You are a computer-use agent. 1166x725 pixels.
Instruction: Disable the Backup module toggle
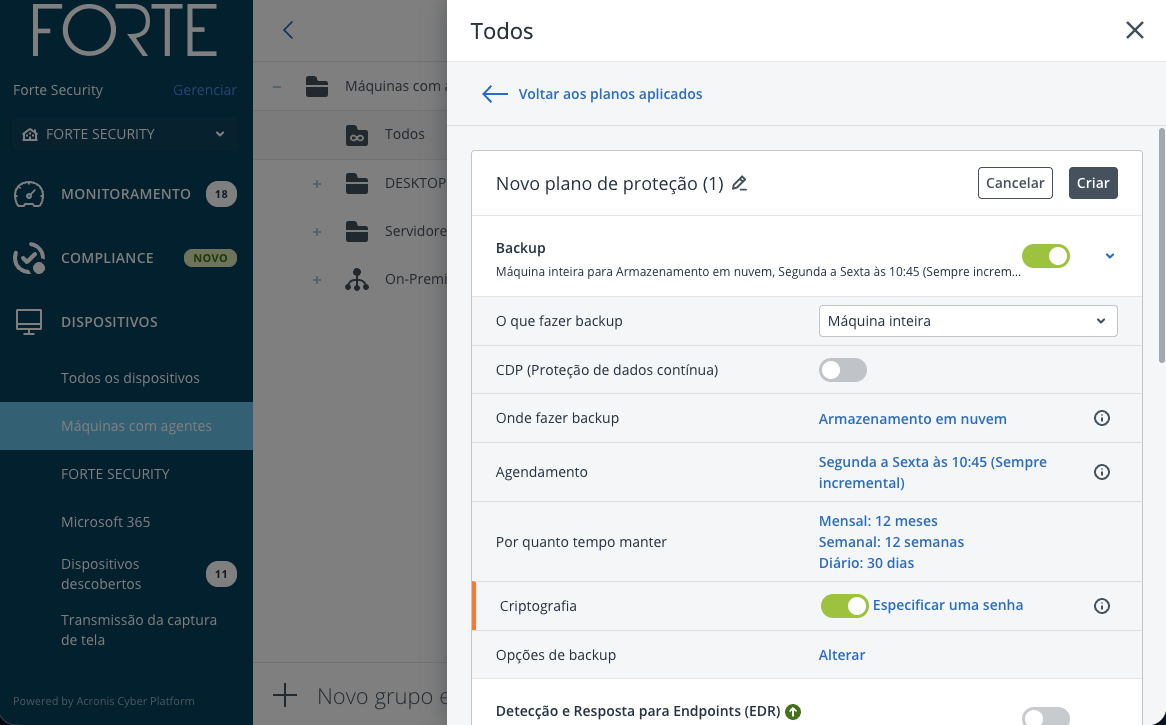click(1046, 256)
